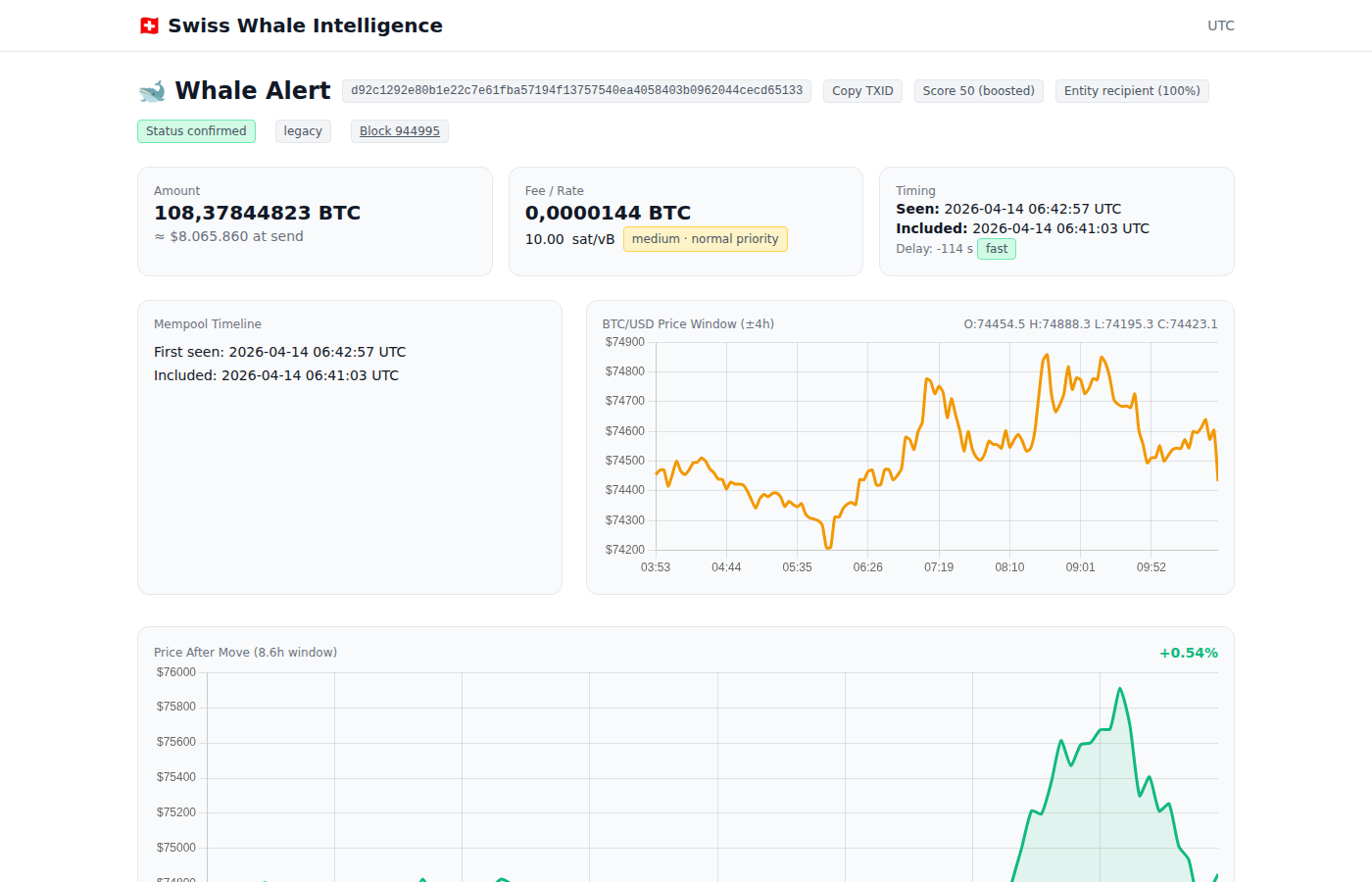
Task: Select the legacy transaction tag
Action: (303, 130)
